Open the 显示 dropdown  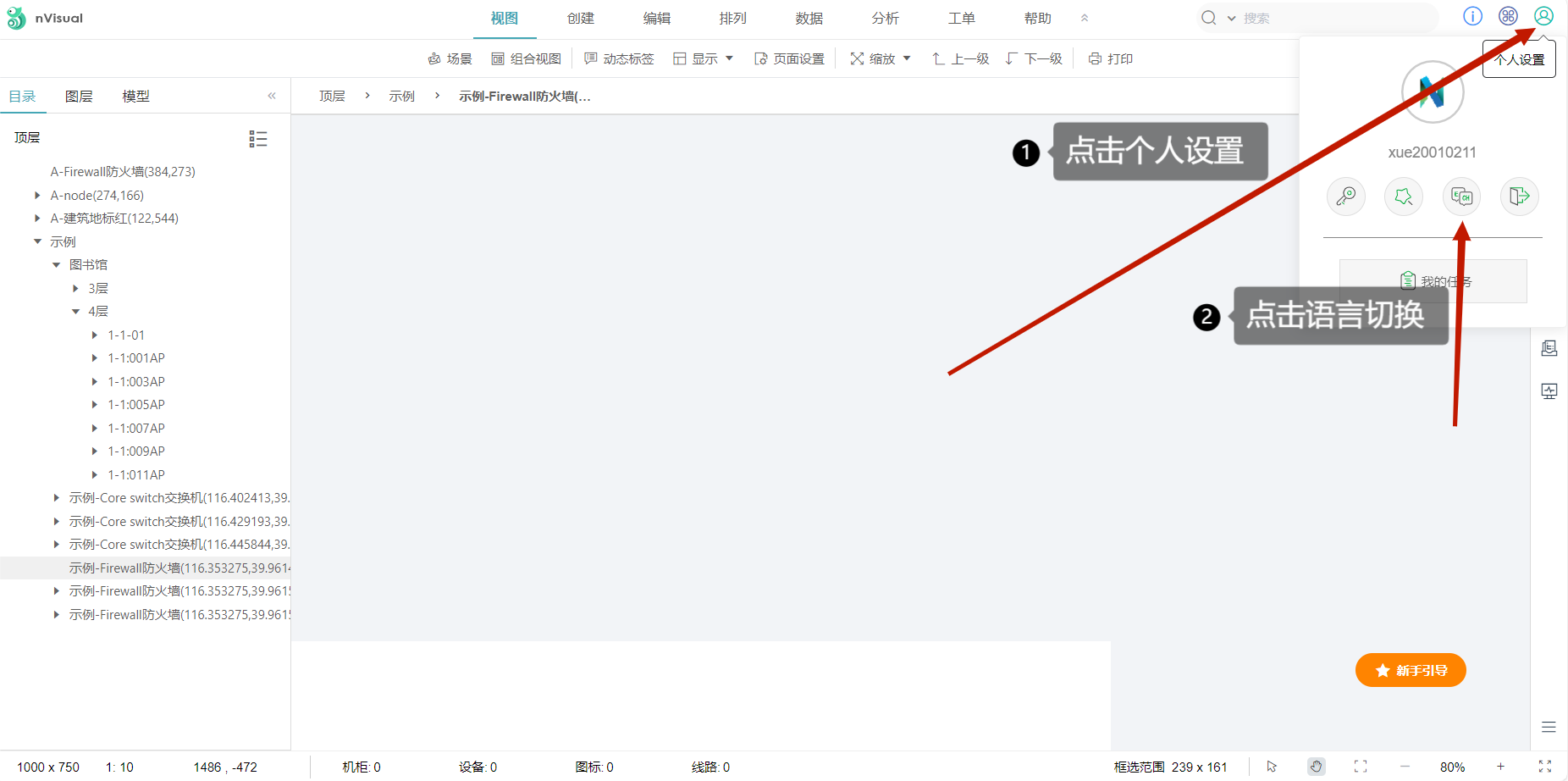point(704,58)
